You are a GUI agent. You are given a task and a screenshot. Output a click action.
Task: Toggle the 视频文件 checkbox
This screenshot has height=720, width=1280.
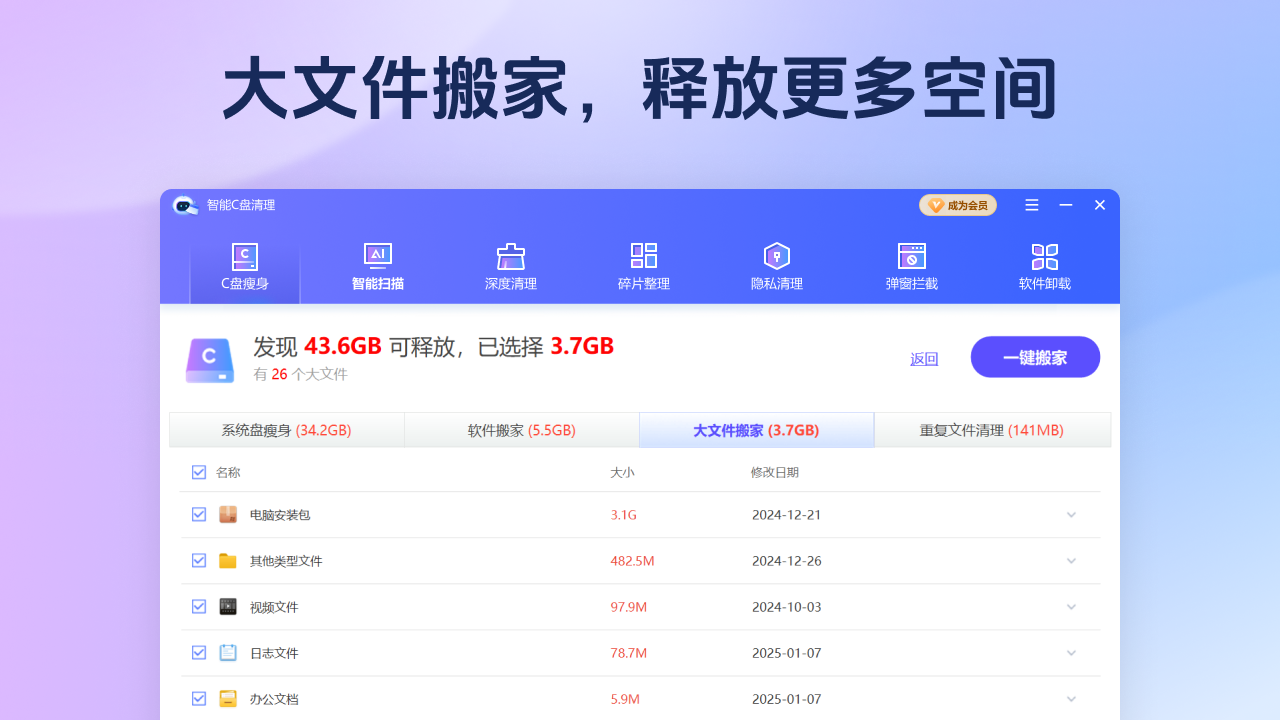(x=199, y=606)
